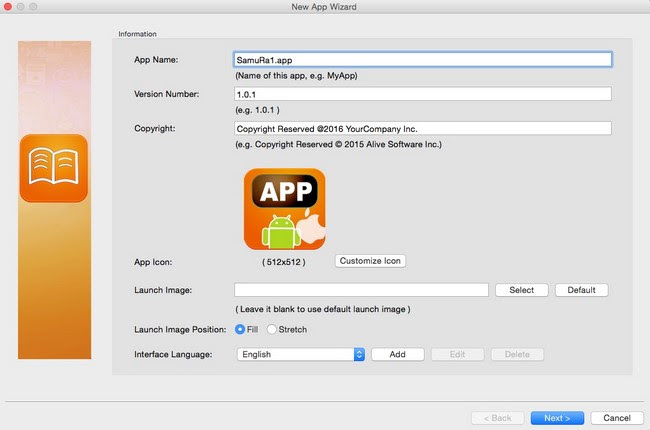This screenshot has height=430, width=650.
Task: Click the disabled < Back button
Action: pyautogui.click(x=497, y=418)
